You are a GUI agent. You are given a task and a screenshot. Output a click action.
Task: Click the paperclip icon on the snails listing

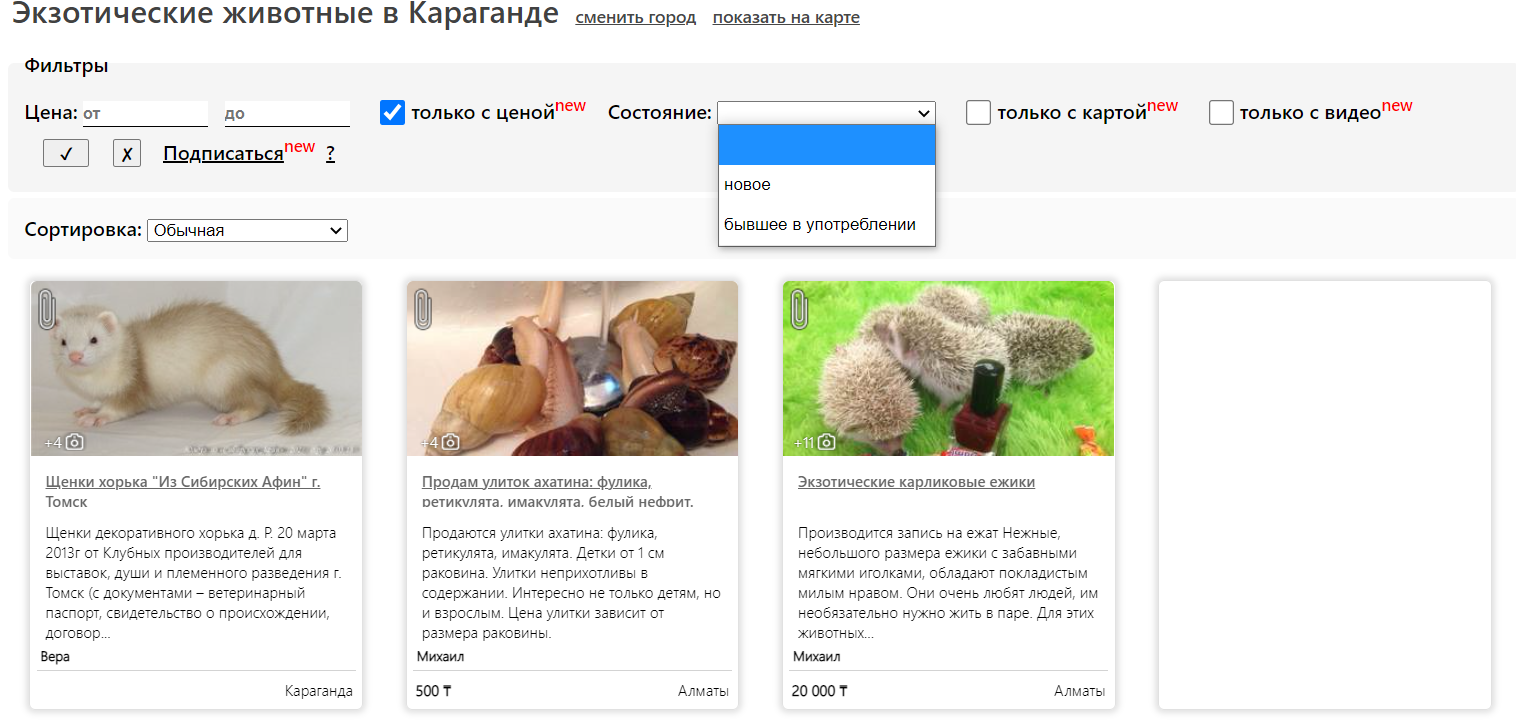tap(423, 309)
